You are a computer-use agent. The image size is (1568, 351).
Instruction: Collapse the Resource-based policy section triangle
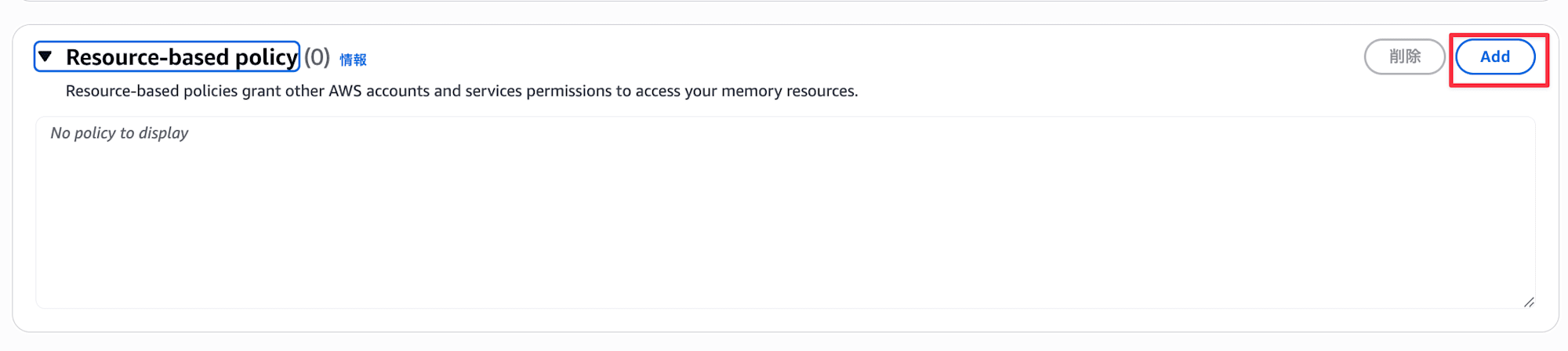pos(45,56)
